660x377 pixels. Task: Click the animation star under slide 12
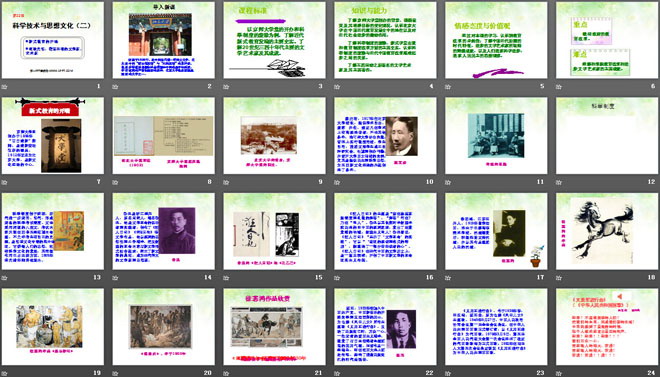point(559,182)
